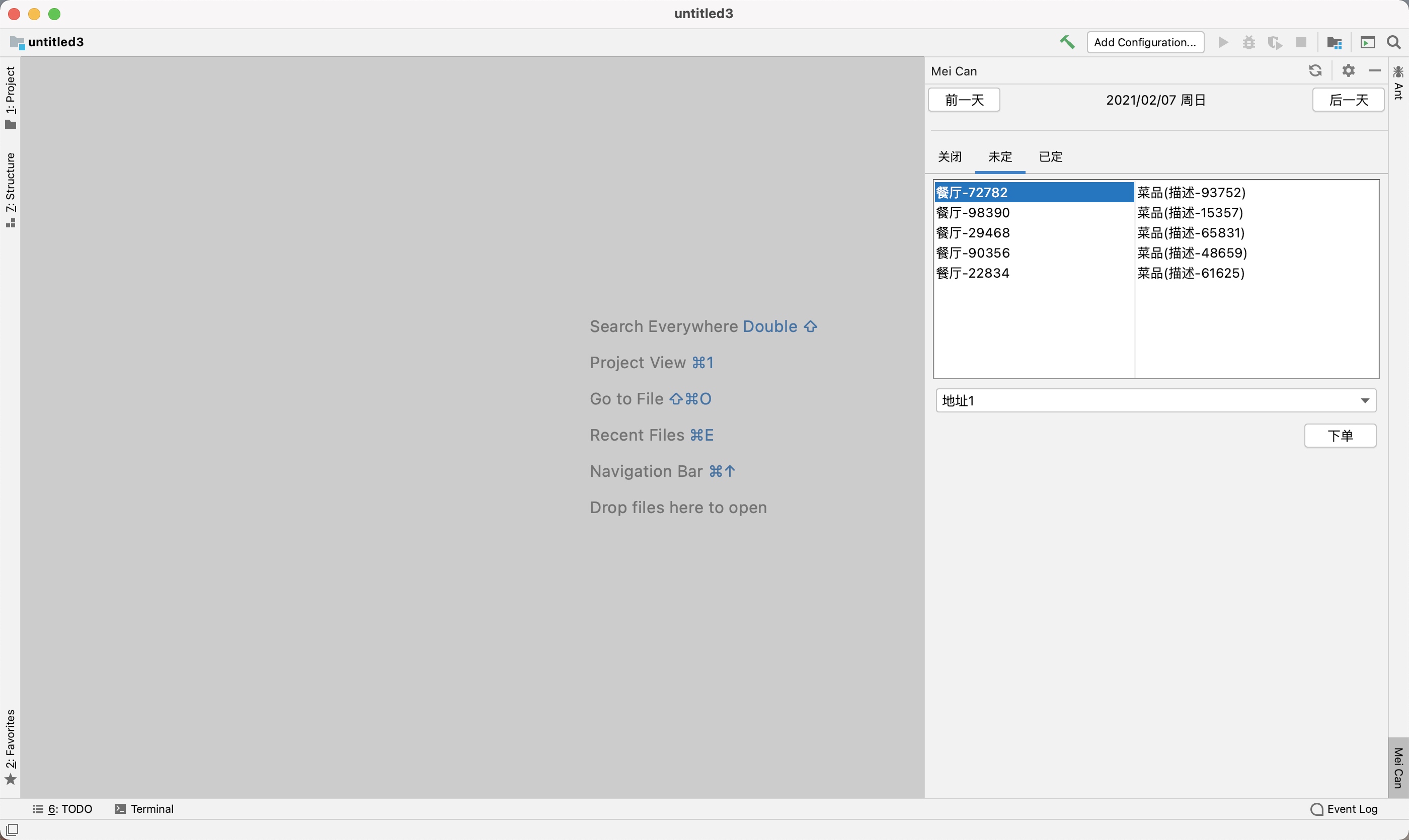The width and height of the screenshot is (1409, 840).
Task: Click the Search Everywhere magnifier icon
Action: [1394, 42]
